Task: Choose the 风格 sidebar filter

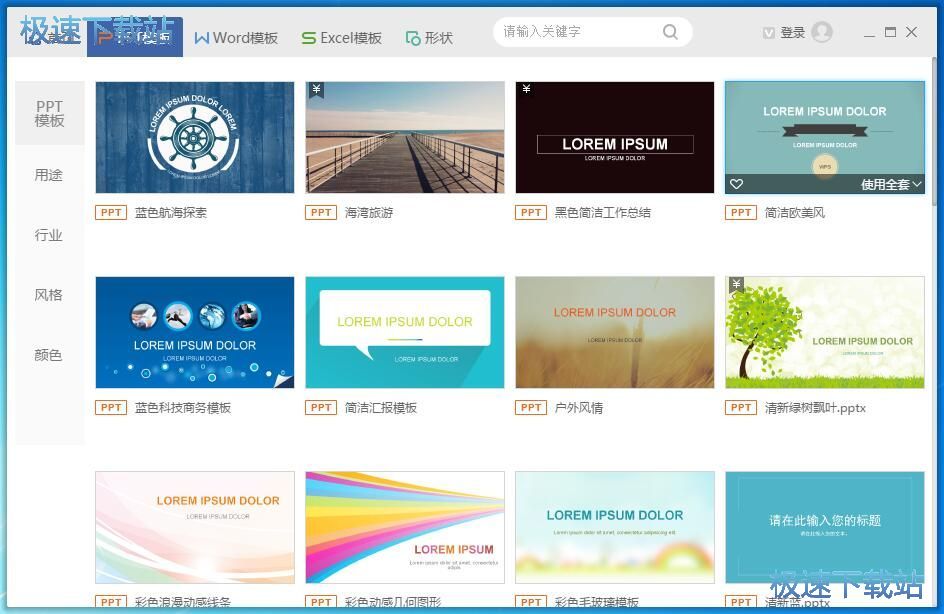Action: pos(49,295)
